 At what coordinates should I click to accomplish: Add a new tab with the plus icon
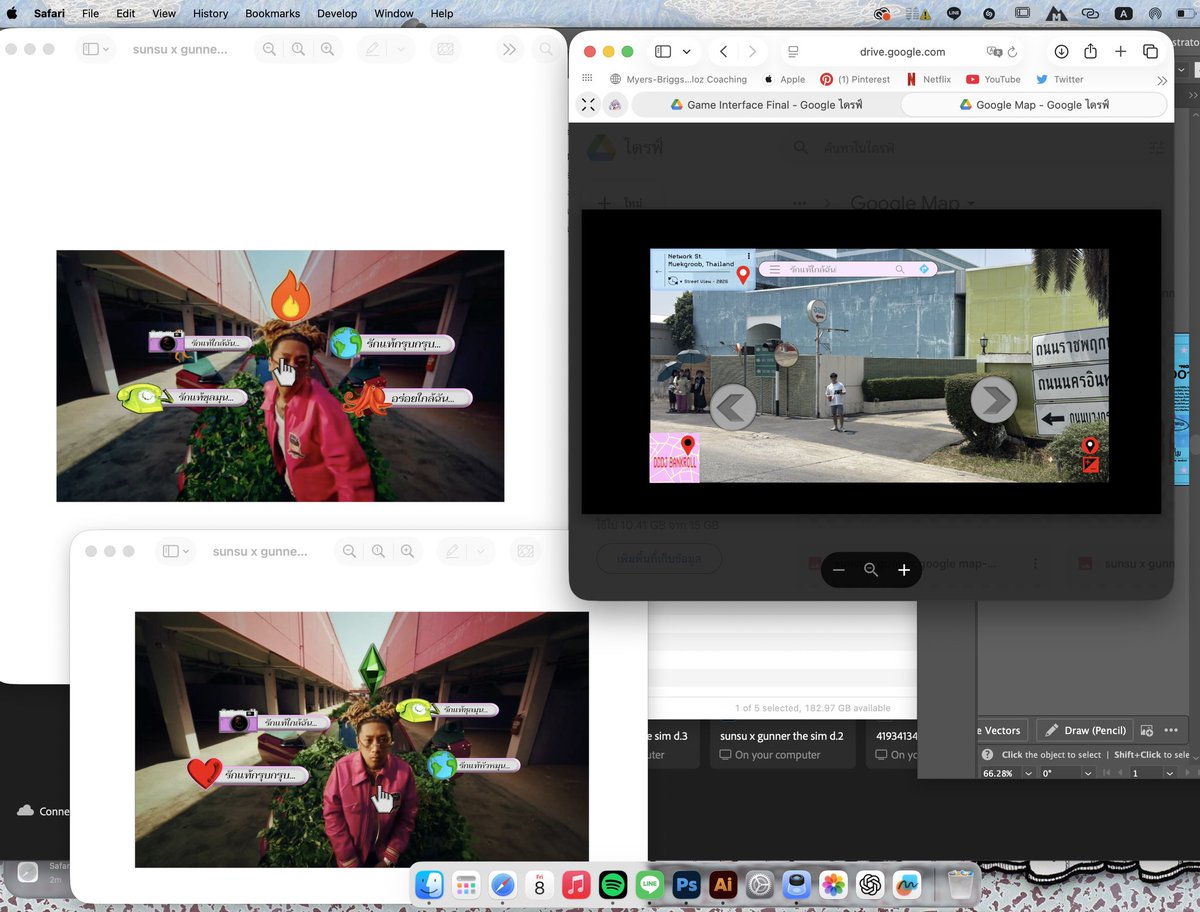pos(1120,52)
